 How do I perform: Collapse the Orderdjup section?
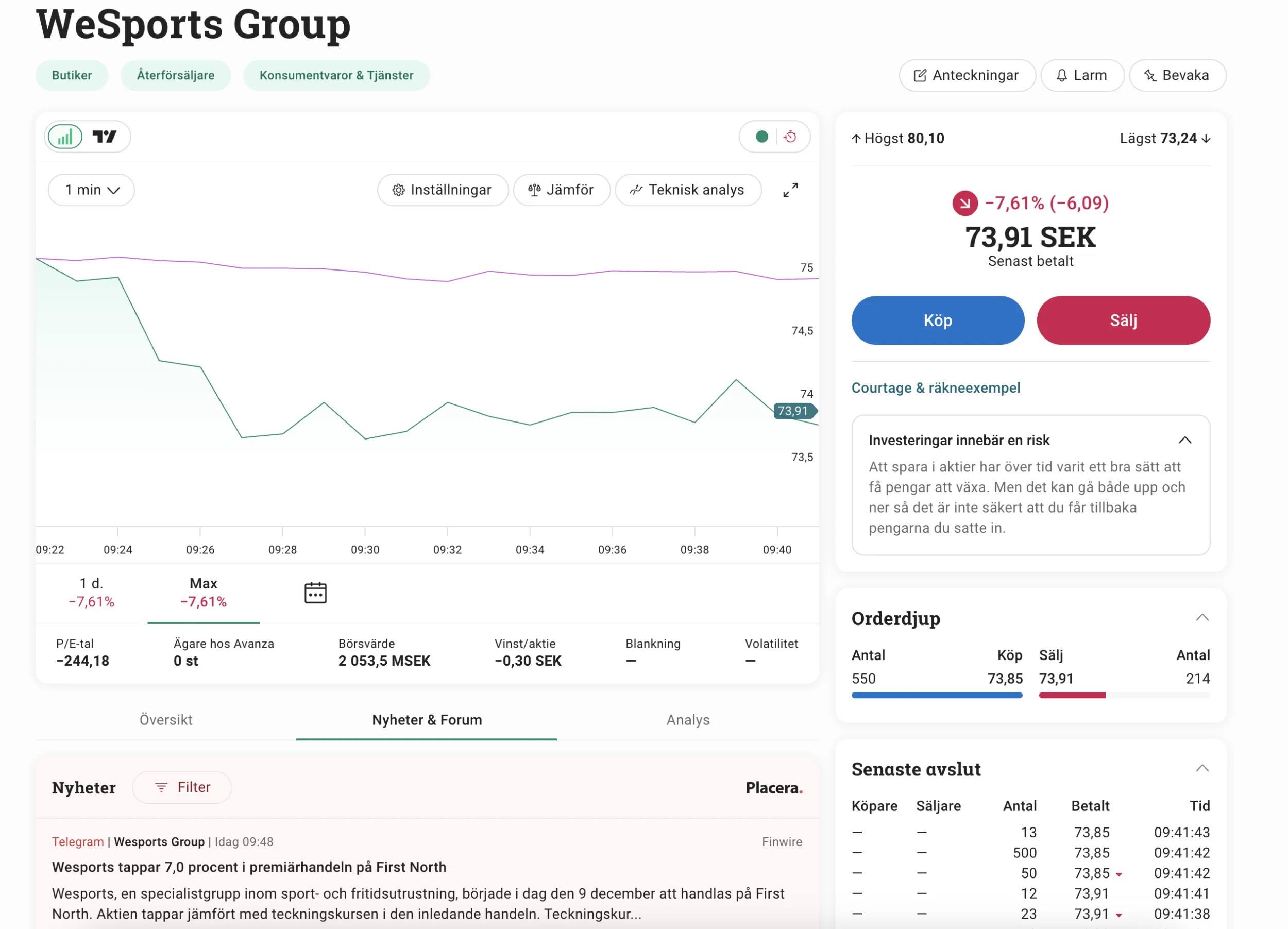(x=1202, y=618)
